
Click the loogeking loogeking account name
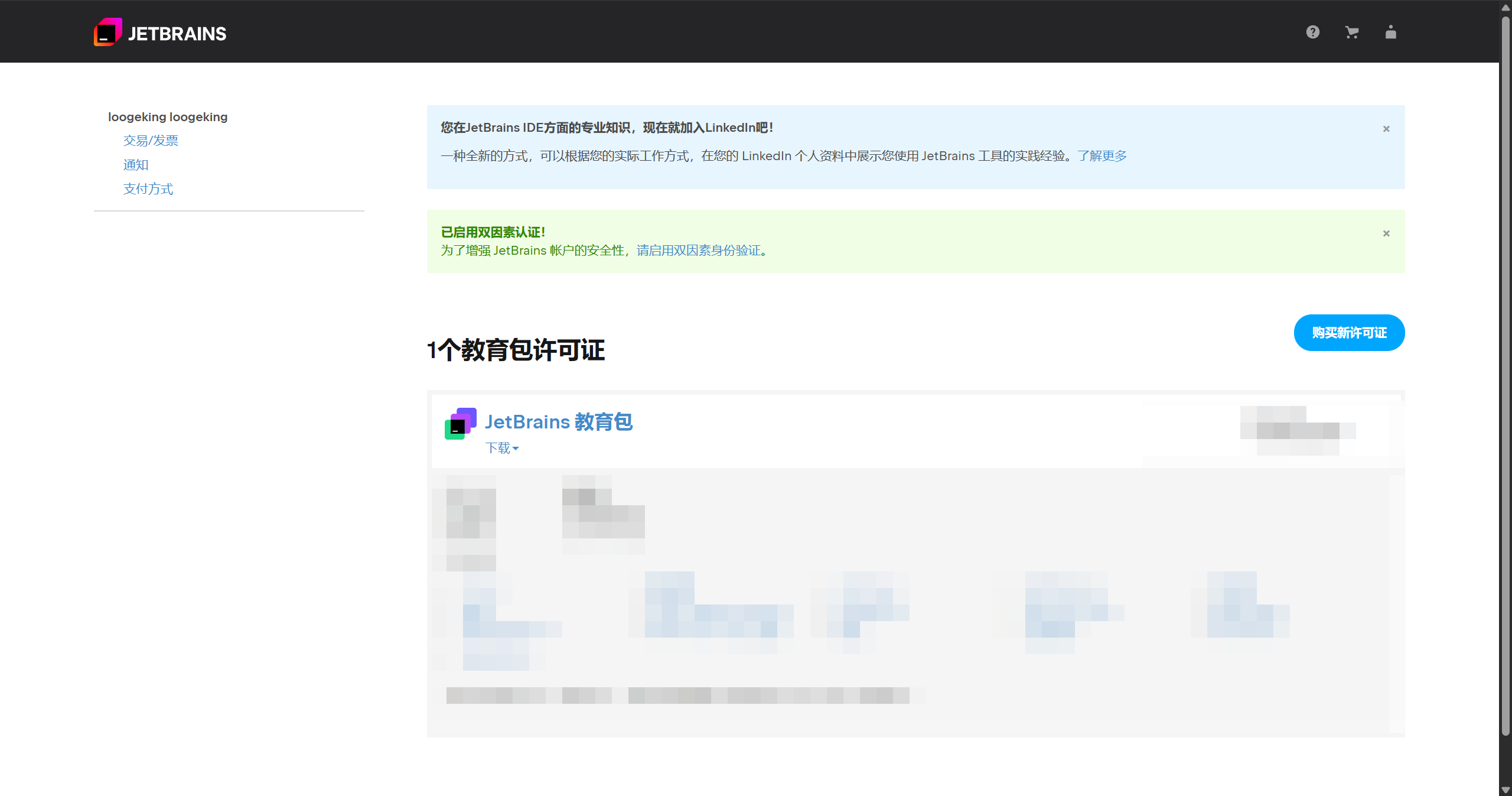point(168,117)
